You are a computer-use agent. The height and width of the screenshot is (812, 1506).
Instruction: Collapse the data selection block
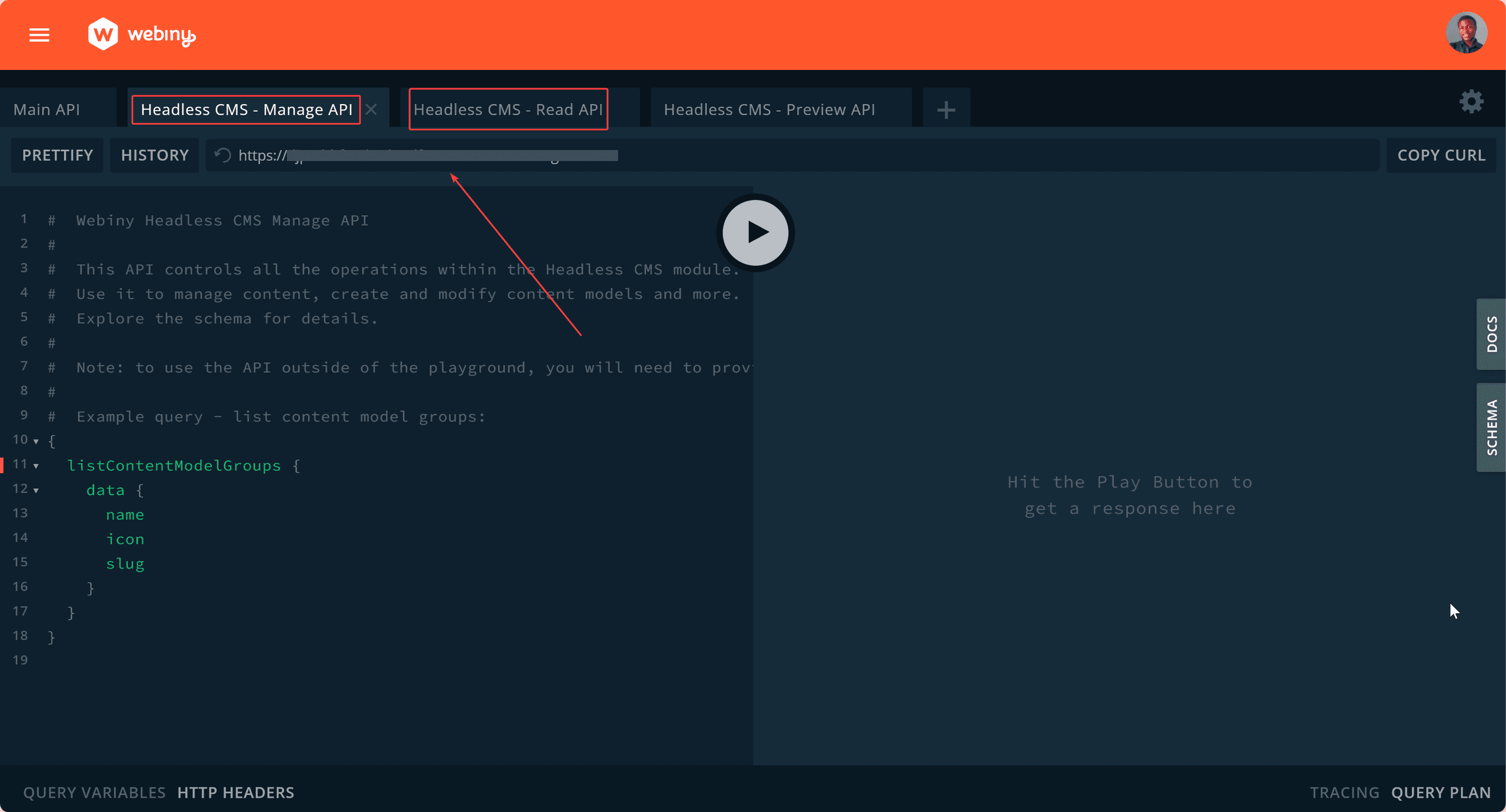pyautogui.click(x=36, y=490)
